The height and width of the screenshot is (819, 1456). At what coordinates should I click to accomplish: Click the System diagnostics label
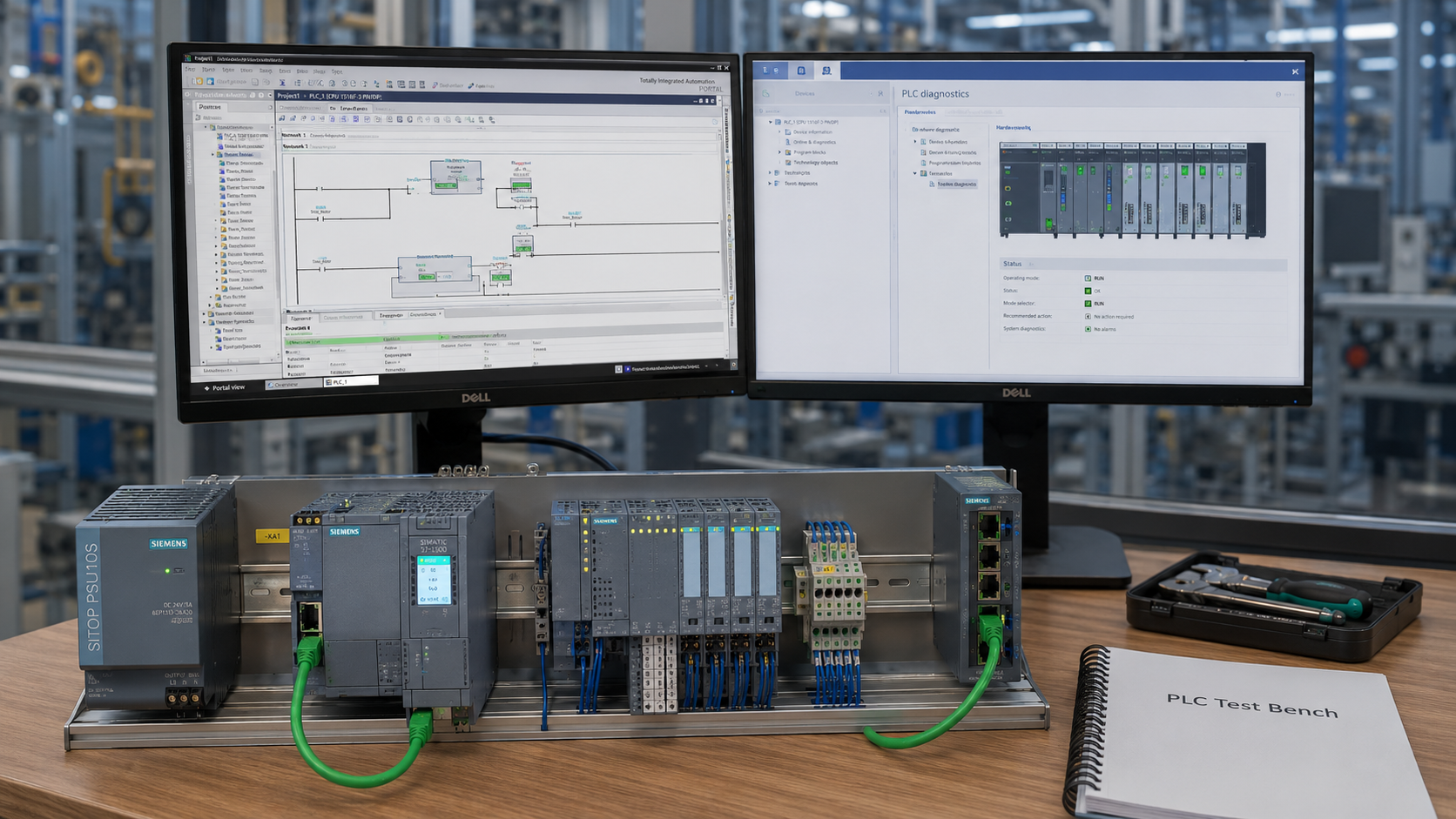point(1024,329)
